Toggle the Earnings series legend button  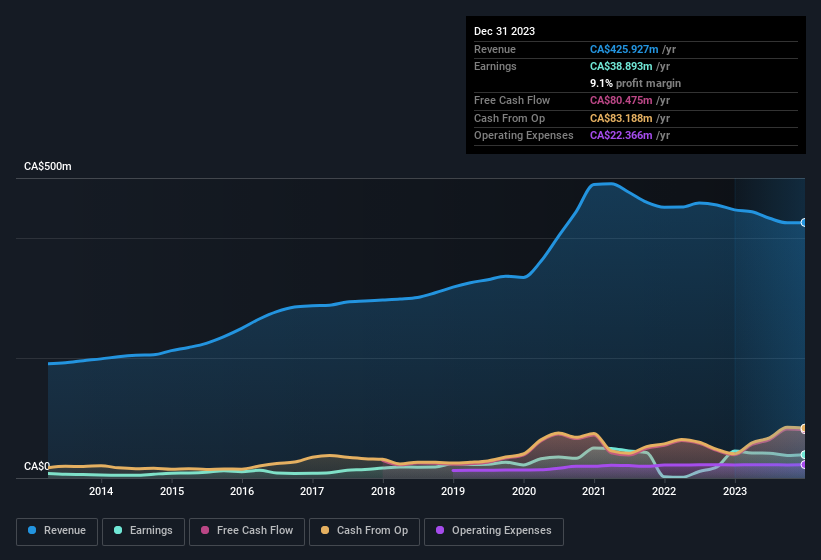143,531
